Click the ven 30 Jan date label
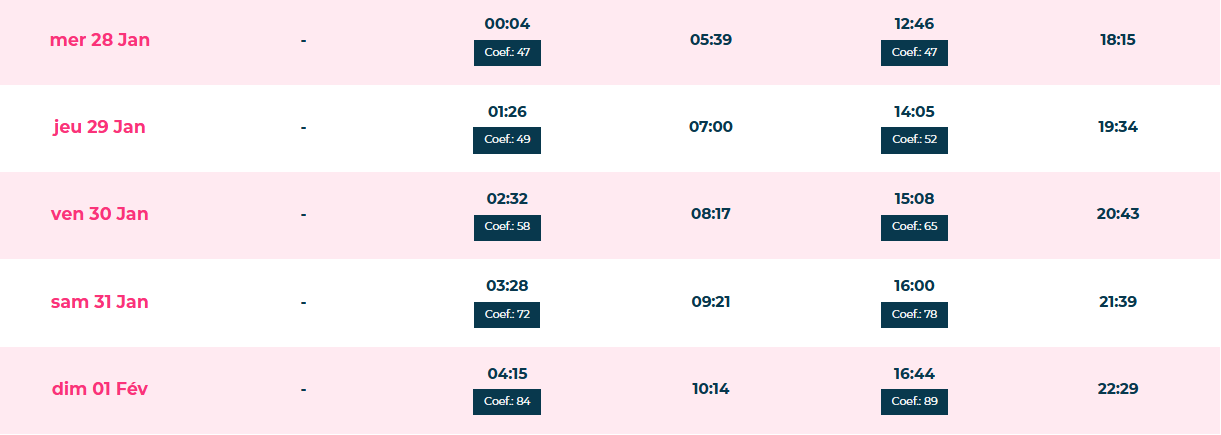The height and width of the screenshot is (435, 1221). coord(100,214)
